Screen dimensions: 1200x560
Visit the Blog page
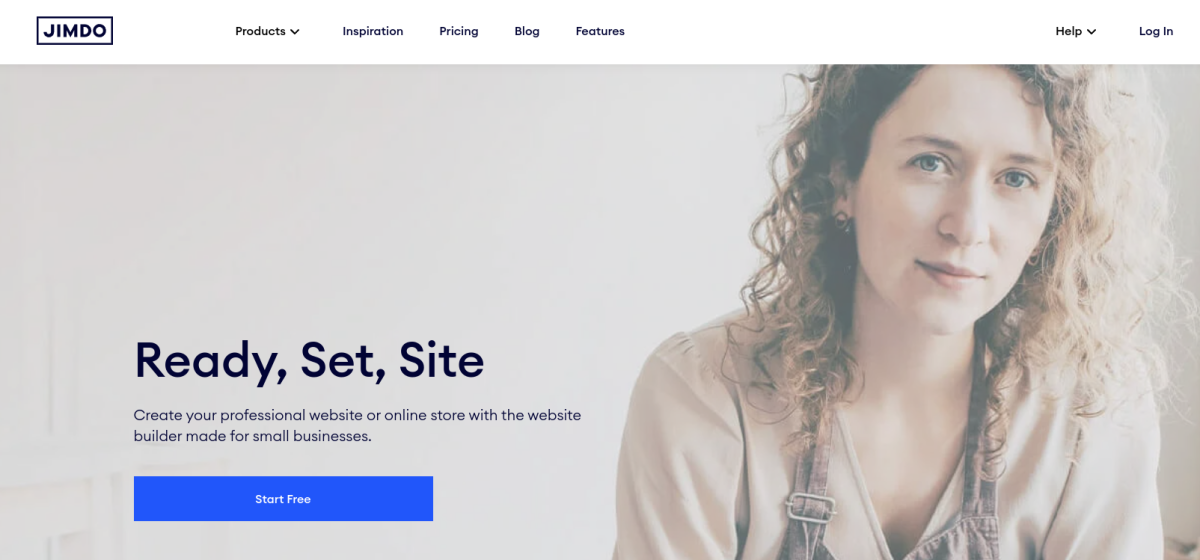click(527, 31)
